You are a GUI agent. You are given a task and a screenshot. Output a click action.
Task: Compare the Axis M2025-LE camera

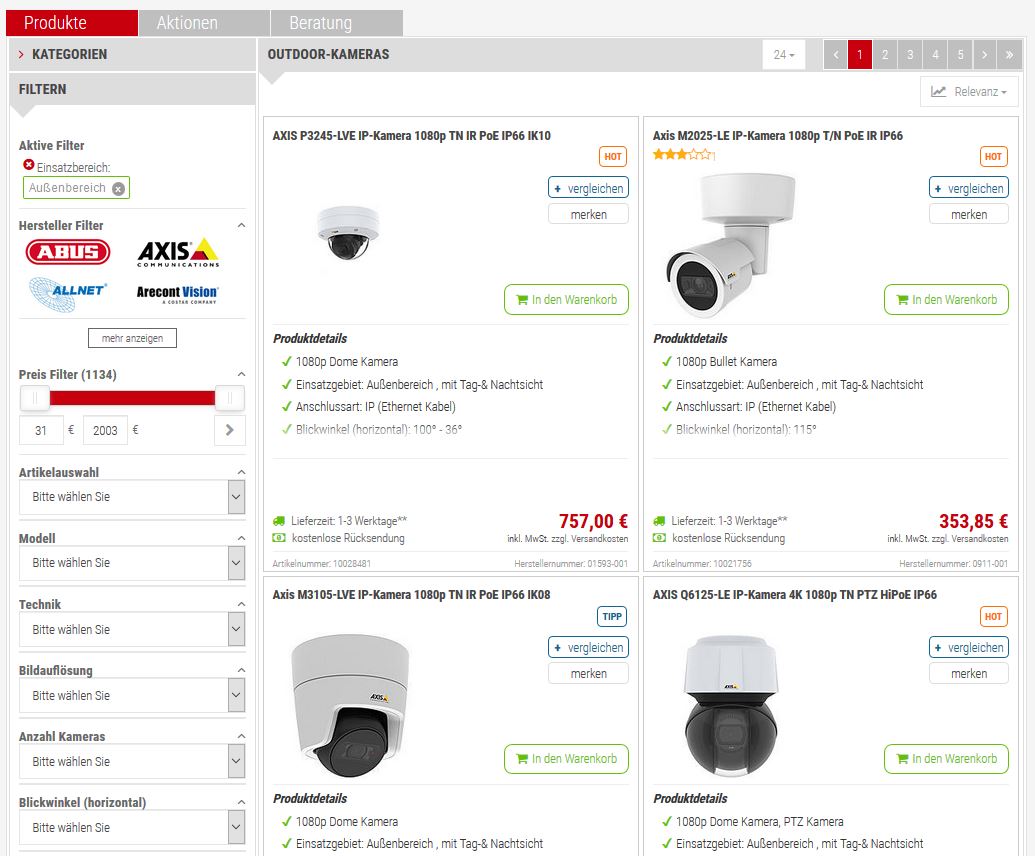click(x=968, y=188)
